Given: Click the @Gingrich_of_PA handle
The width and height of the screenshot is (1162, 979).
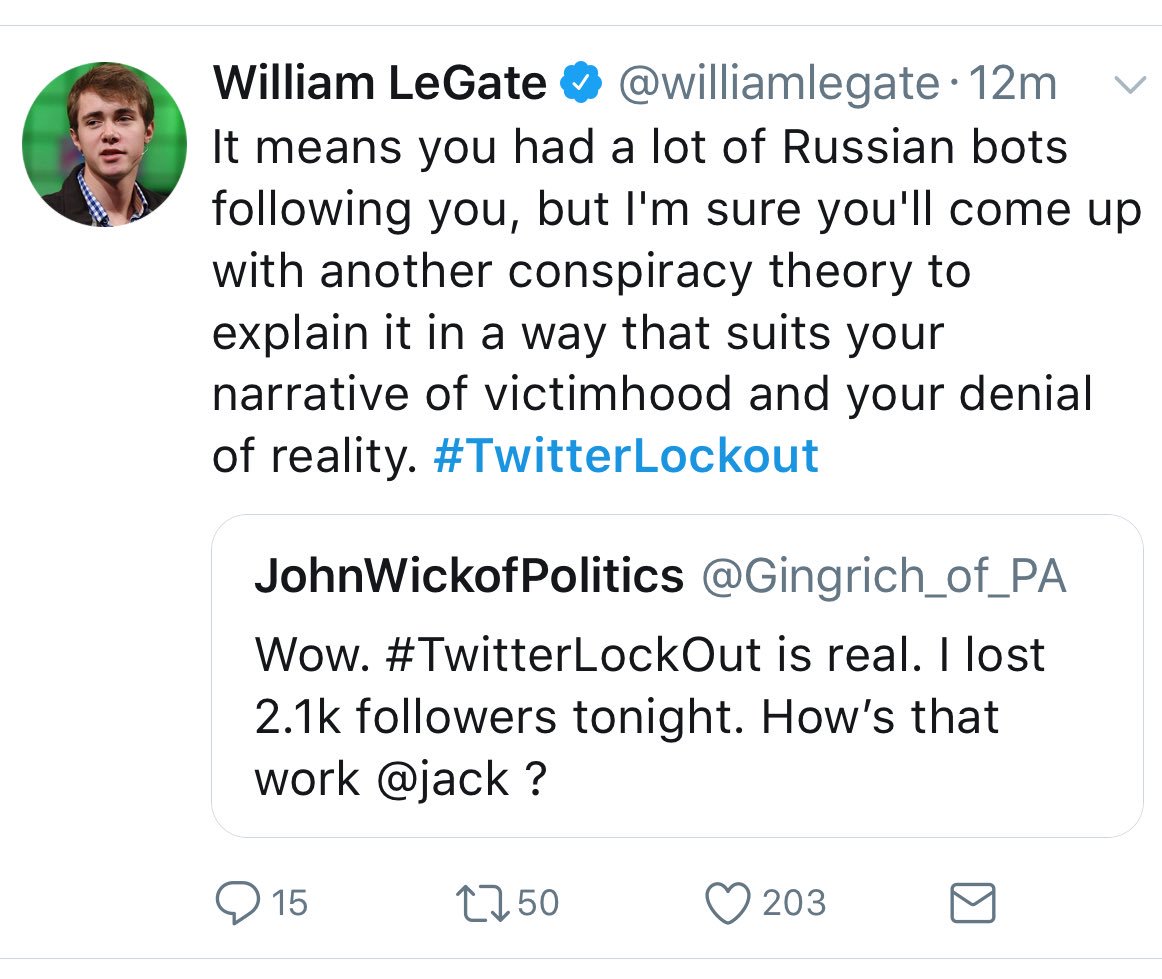Looking at the screenshot, I should pos(883,577).
